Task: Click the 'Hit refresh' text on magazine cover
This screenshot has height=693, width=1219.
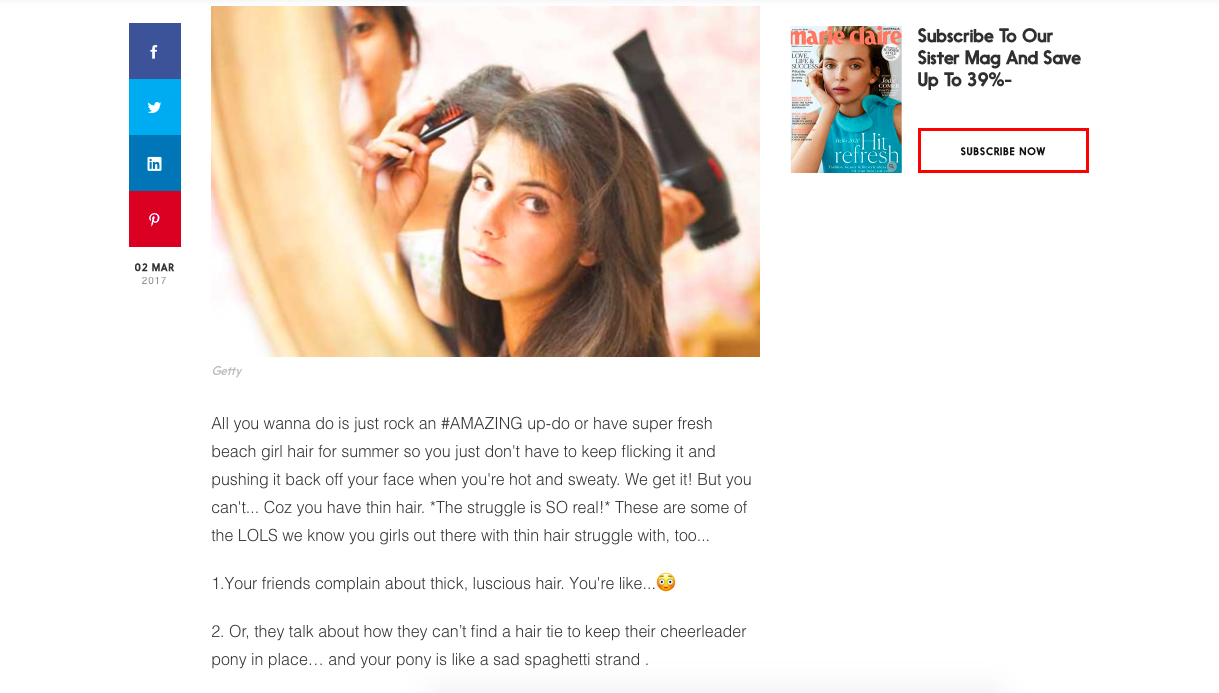Action: 865,148
